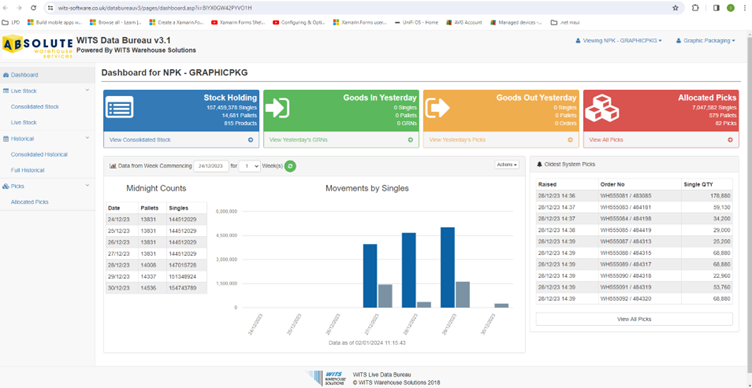
Task: Toggle the browser side panel icon
Action: tap(717, 8)
